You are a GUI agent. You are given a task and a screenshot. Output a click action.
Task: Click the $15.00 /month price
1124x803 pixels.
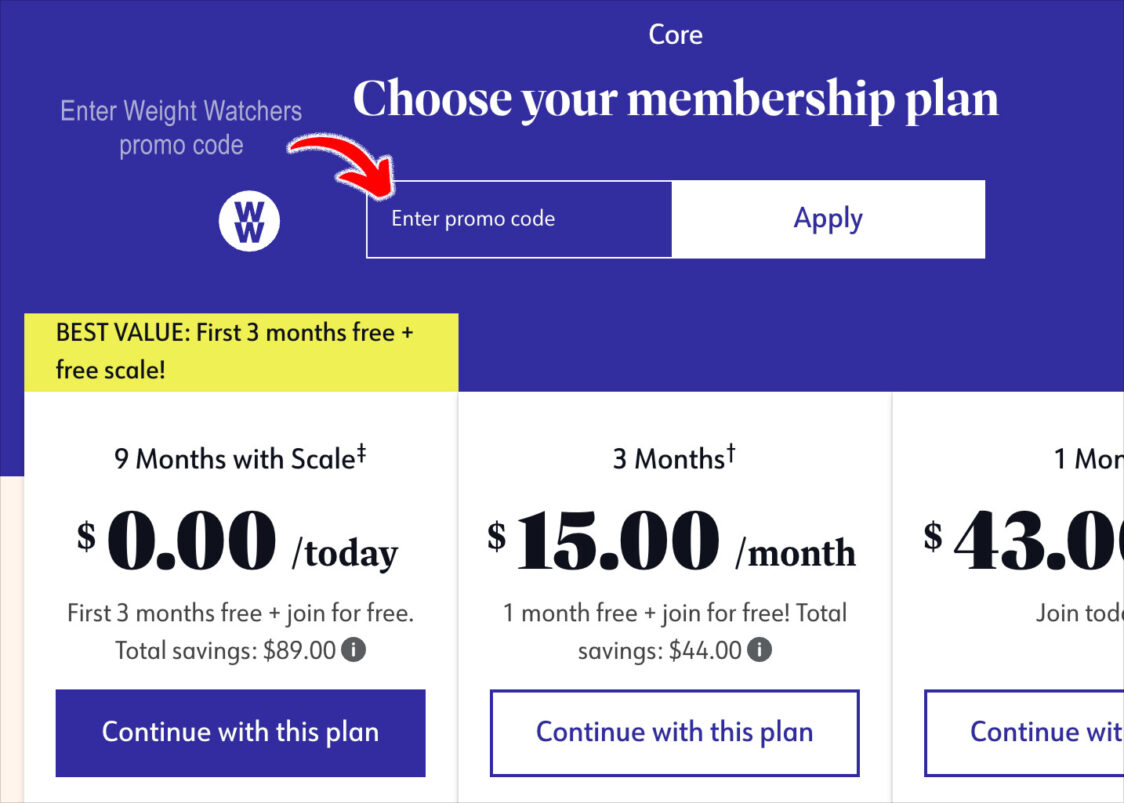[672, 542]
